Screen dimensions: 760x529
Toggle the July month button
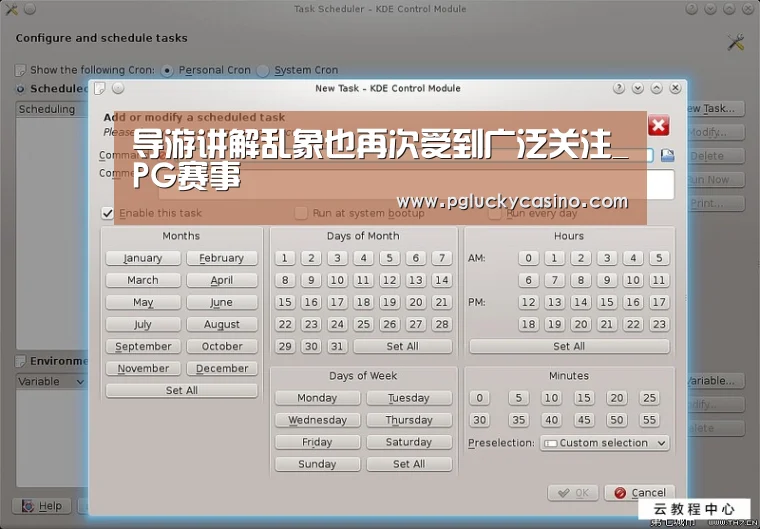pos(143,324)
